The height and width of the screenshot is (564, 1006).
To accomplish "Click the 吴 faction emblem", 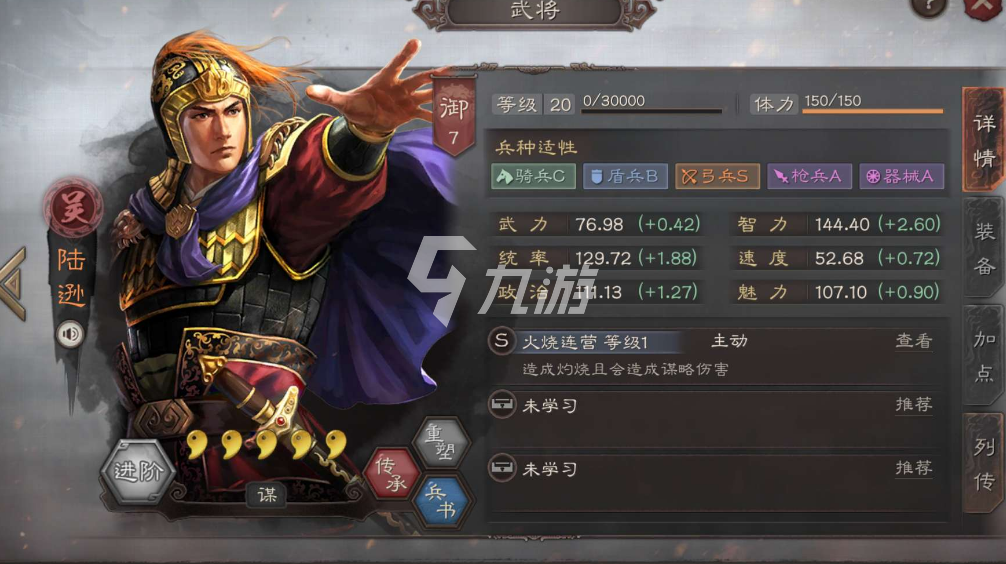I will point(72,208).
